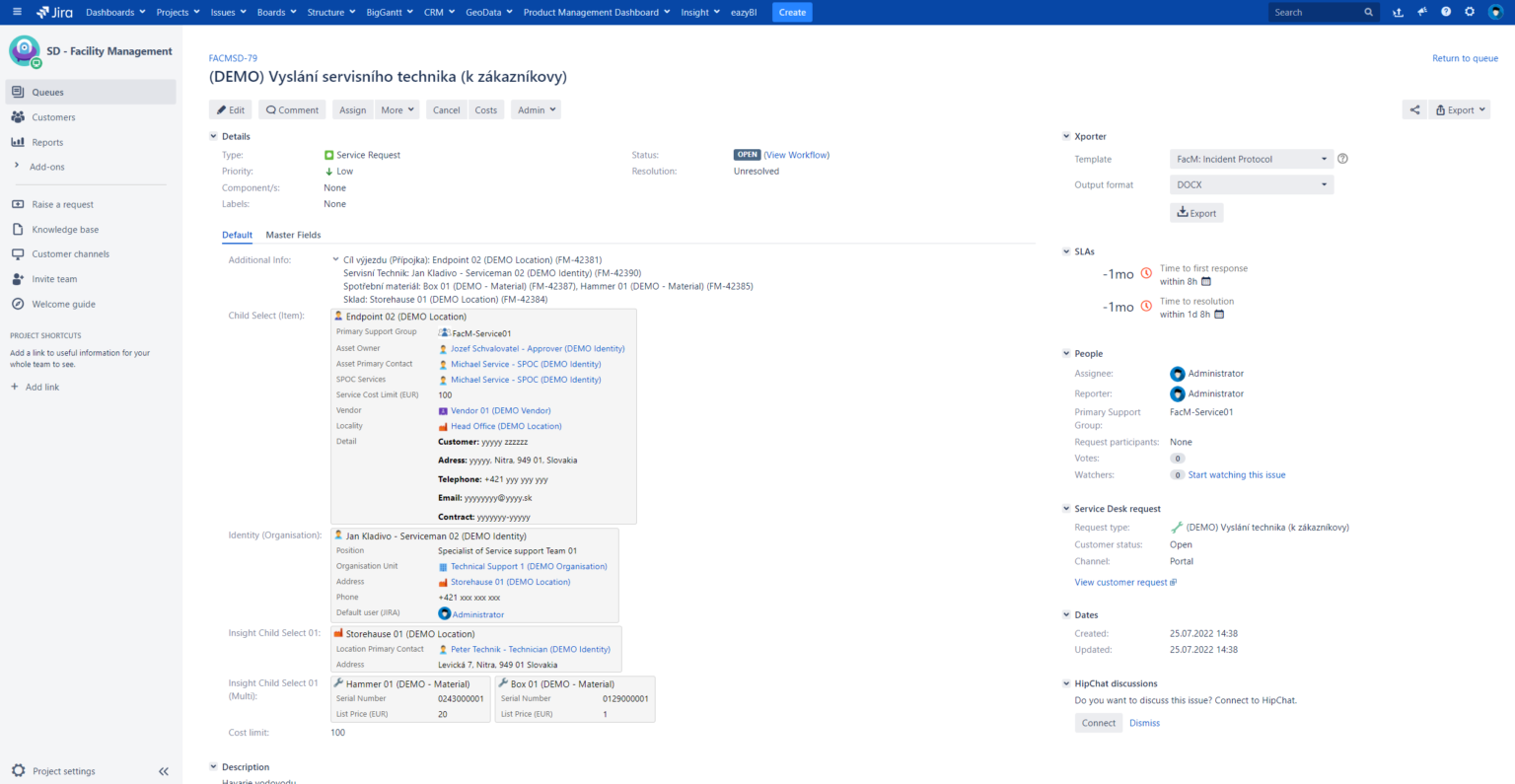1515x784 pixels.
Task: Click the View Workflow link
Action: pos(797,155)
